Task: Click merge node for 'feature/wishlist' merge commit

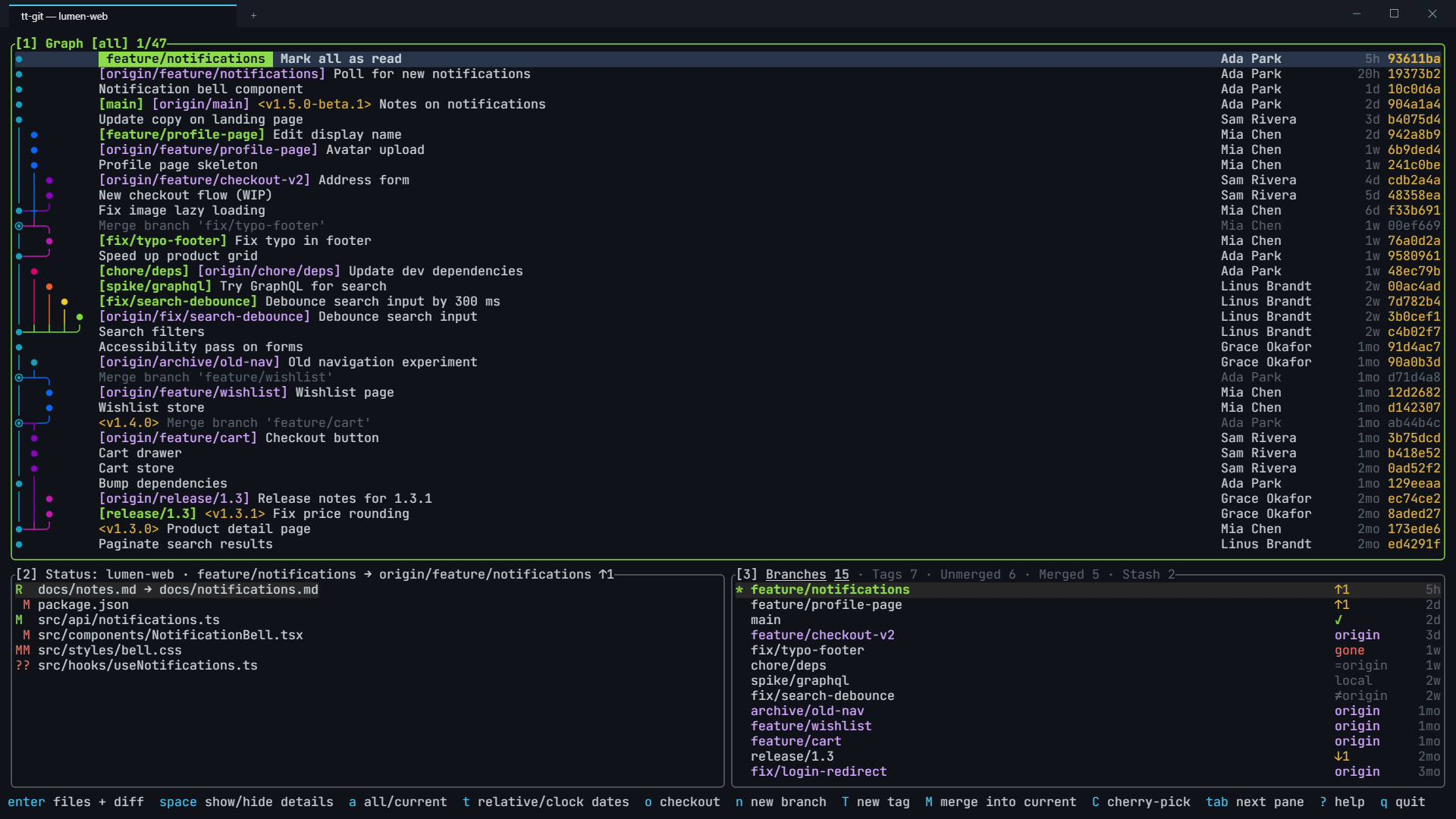Action: click(x=19, y=377)
